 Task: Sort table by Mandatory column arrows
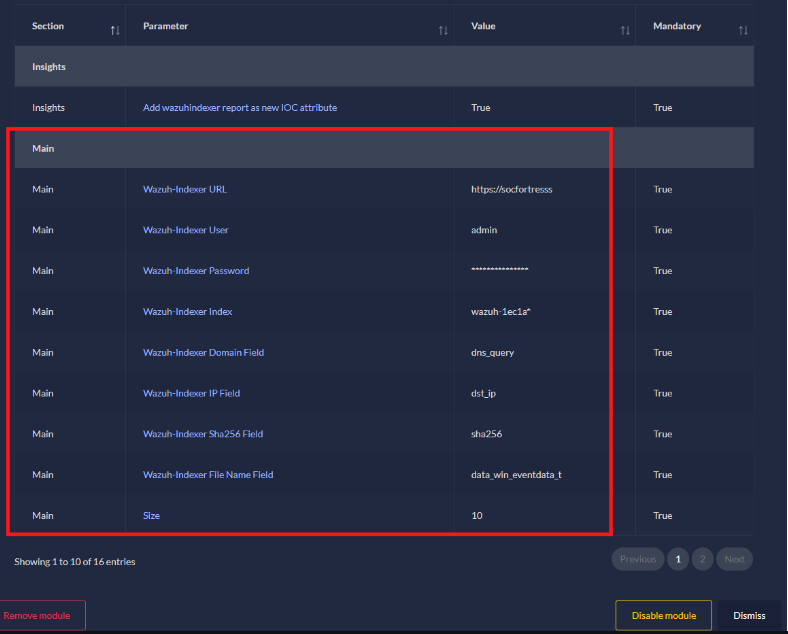(x=743, y=31)
